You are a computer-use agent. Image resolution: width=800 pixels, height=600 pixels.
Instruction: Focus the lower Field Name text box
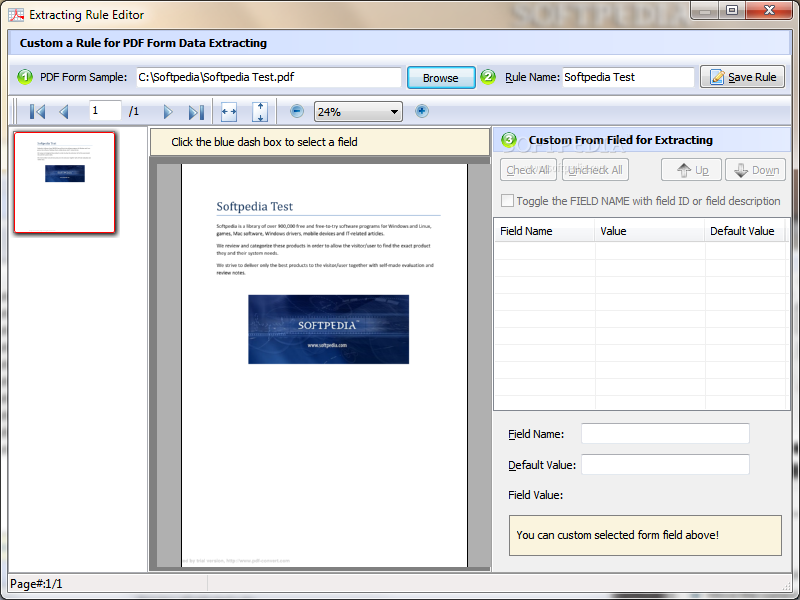coord(665,434)
